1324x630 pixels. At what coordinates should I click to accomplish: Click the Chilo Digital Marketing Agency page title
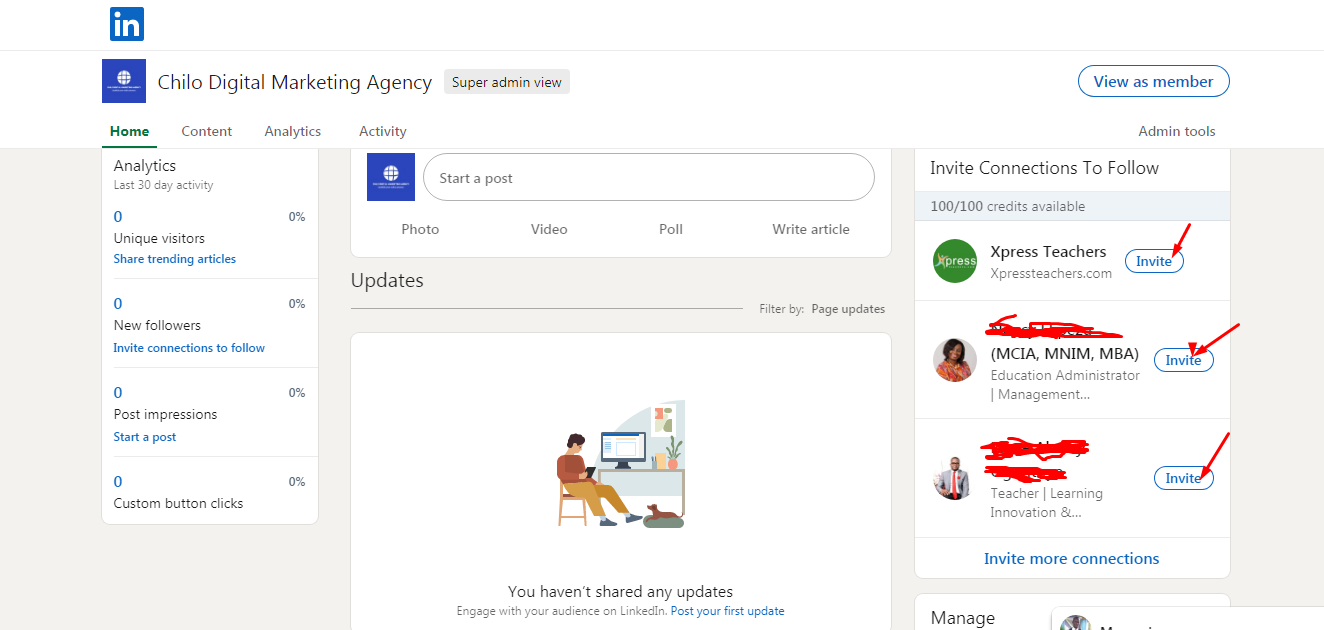click(x=295, y=82)
